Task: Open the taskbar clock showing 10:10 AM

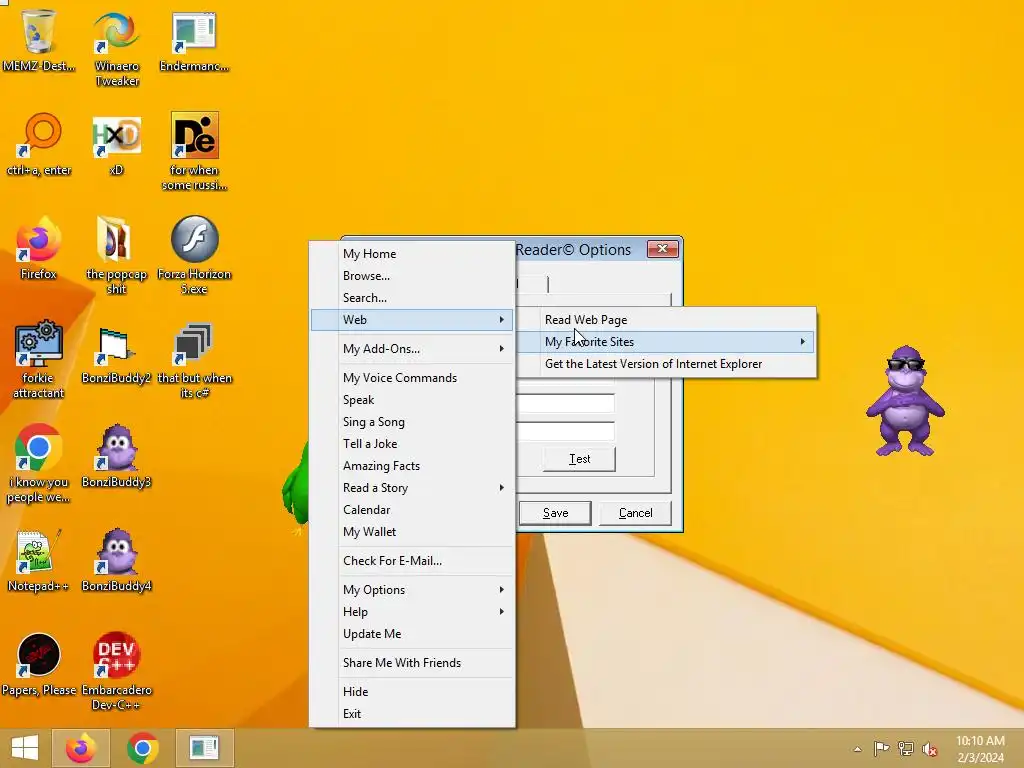Action: click(980, 749)
